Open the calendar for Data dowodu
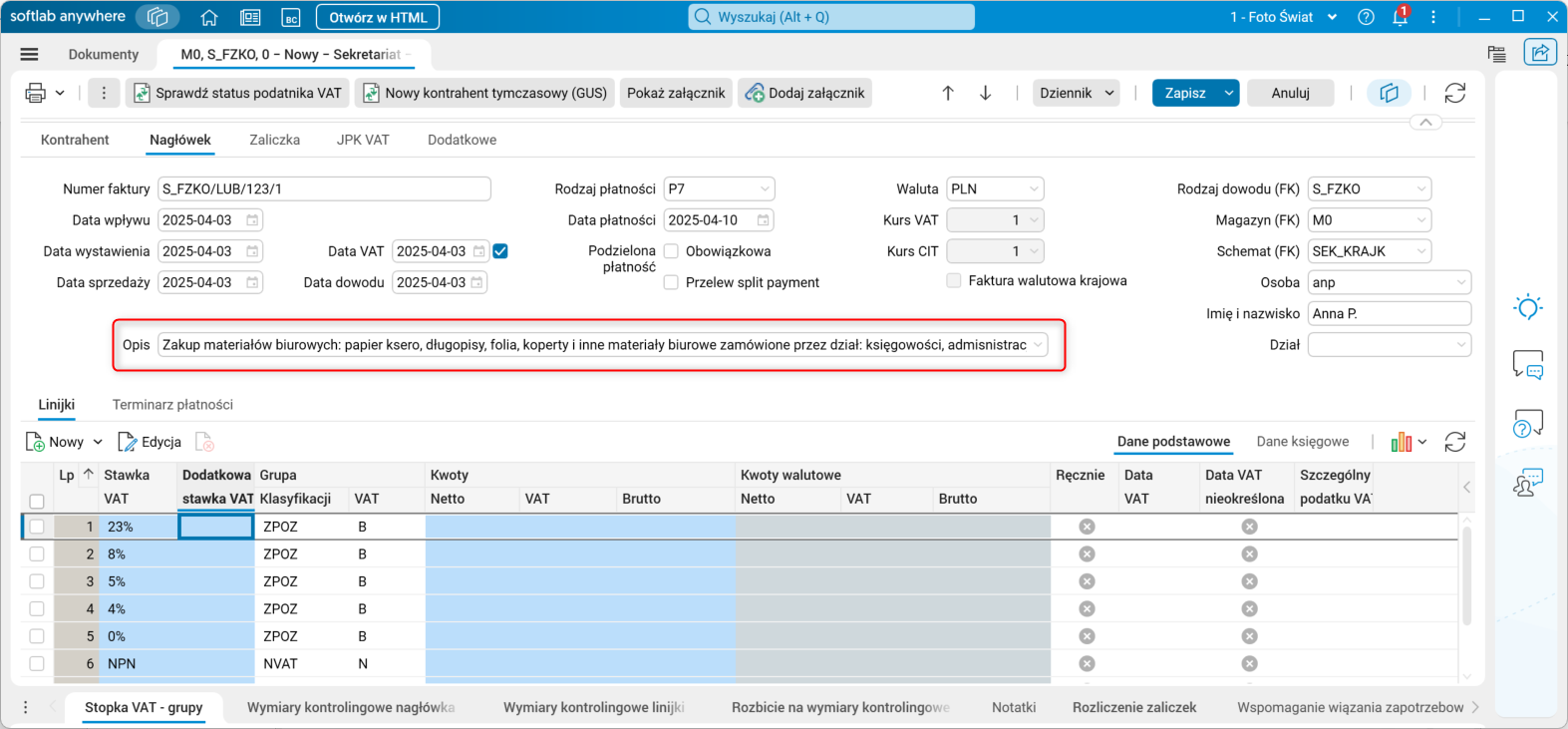Screen dimensions: 1568x729 click(477, 283)
